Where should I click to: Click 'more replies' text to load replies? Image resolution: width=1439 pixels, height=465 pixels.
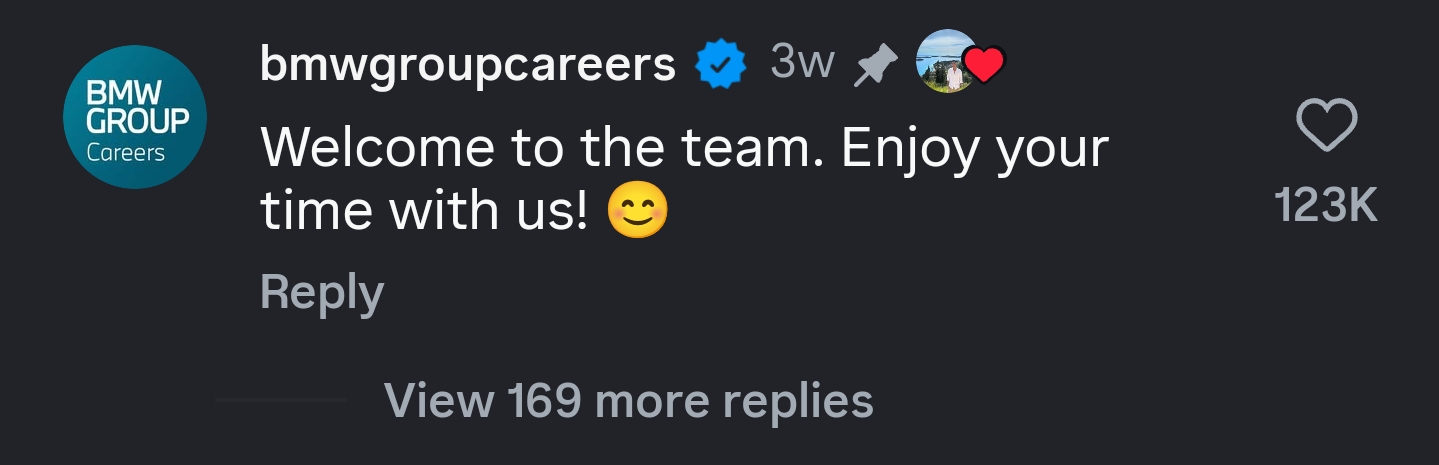tap(734, 401)
